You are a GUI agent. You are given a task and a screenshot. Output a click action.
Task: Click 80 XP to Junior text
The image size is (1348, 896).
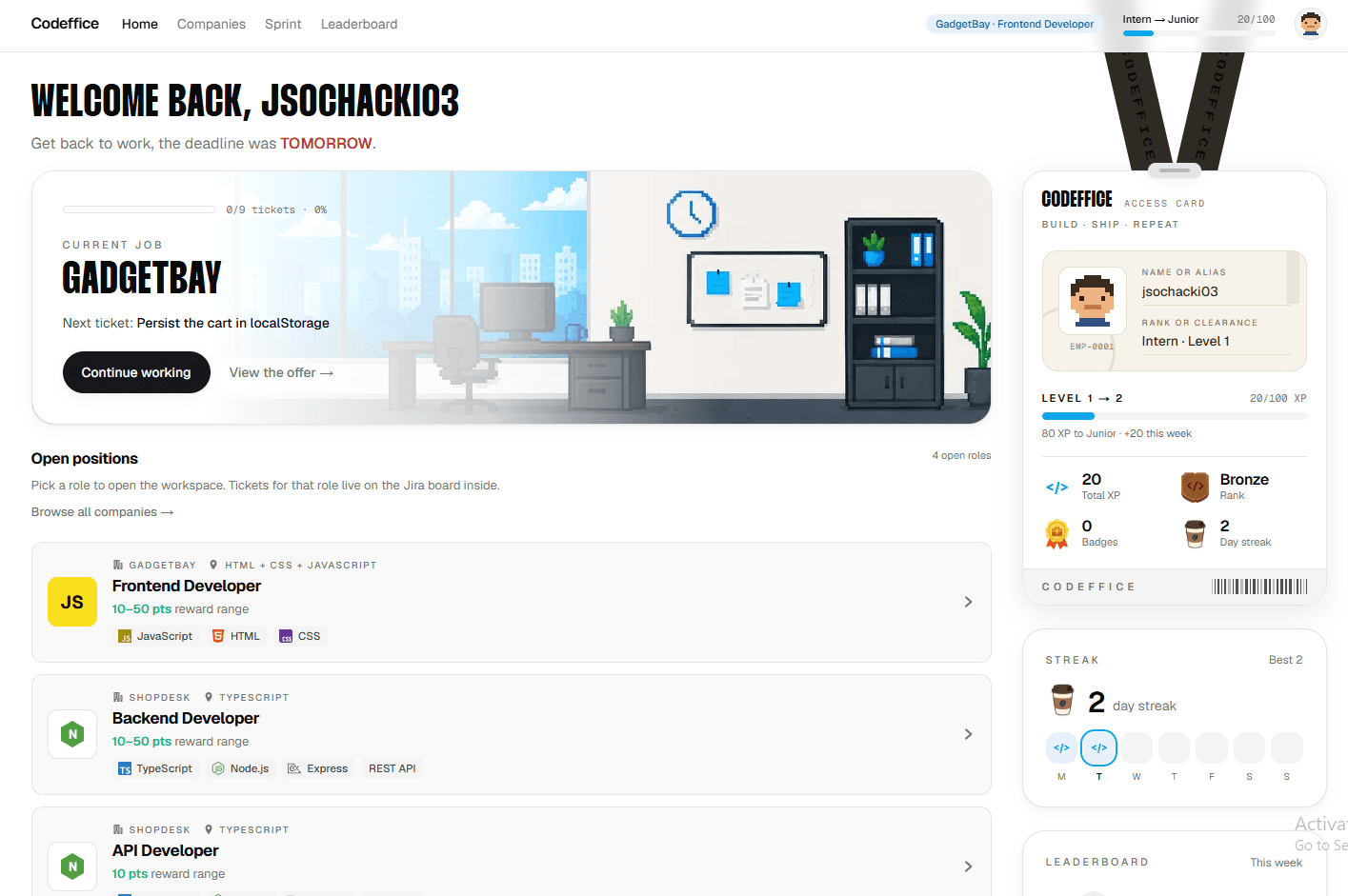[1079, 433]
